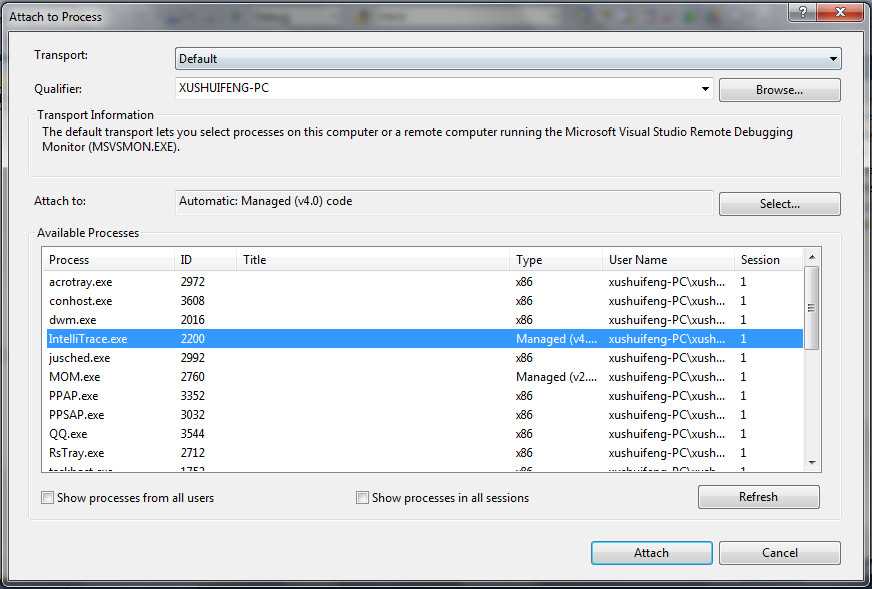Image resolution: width=872 pixels, height=589 pixels.
Task: Click process ID 2972
Action: tap(192, 282)
